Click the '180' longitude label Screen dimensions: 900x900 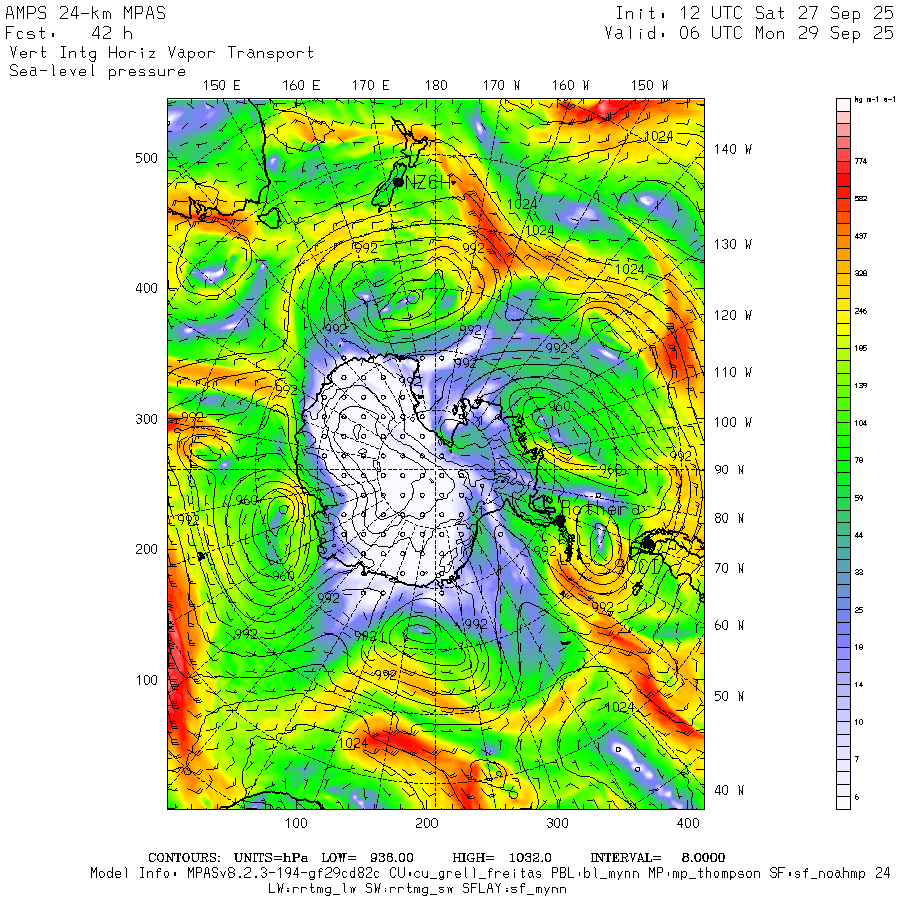(436, 86)
